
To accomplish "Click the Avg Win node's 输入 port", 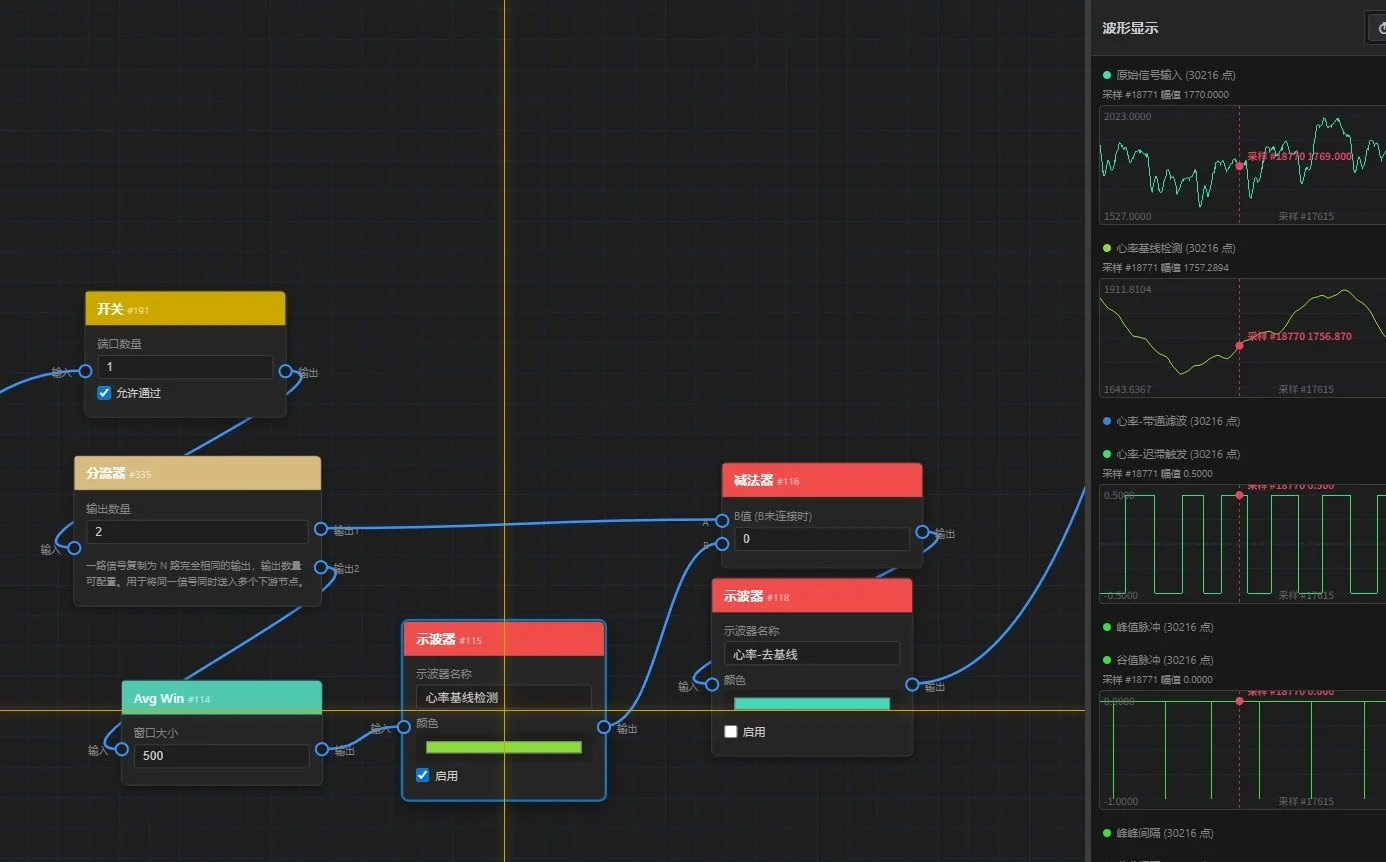I will click(123, 748).
